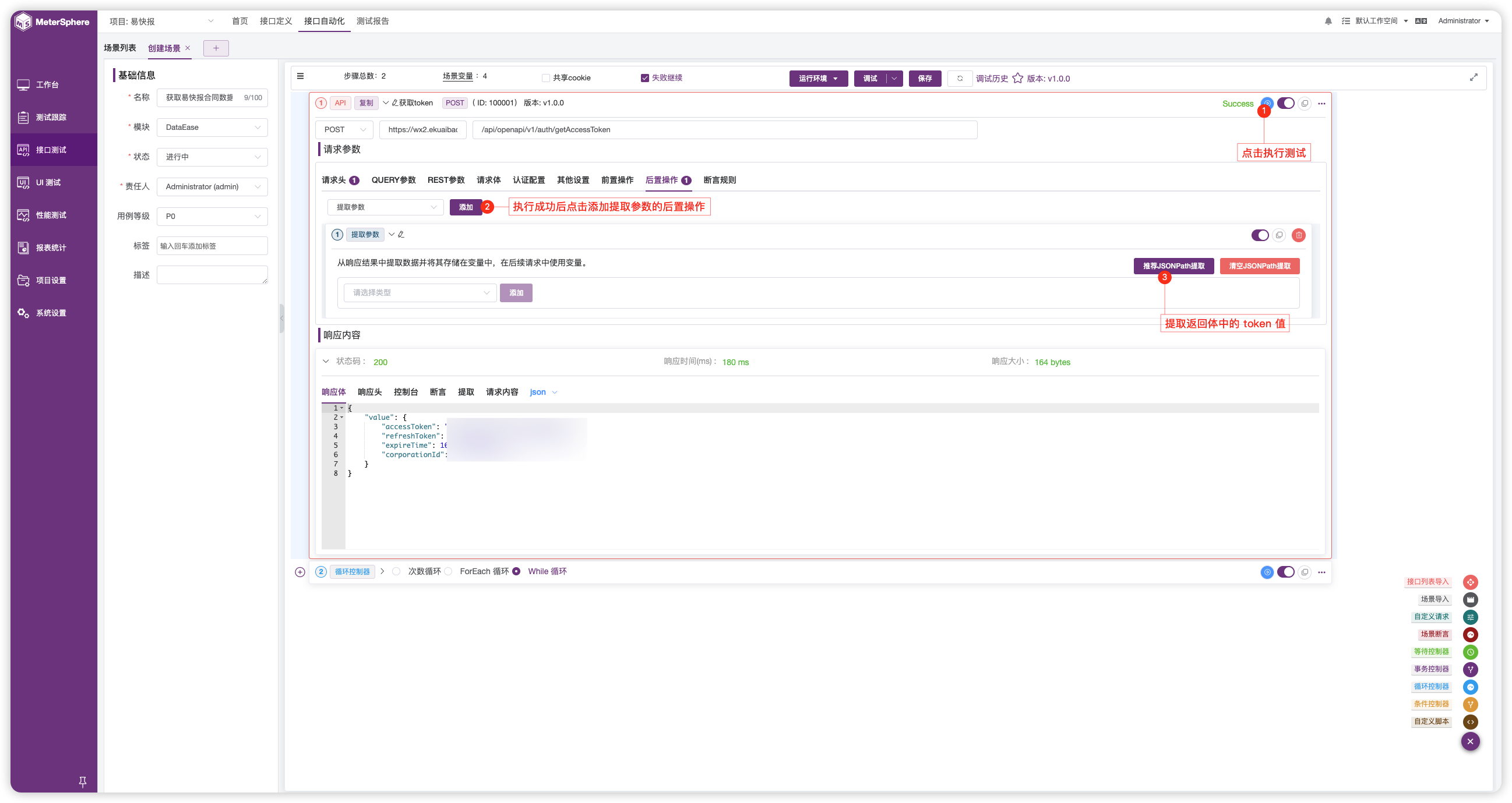Uncheck the 失败继续 checkbox
The image size is (1512, 803).
click(x=644, y=78)
